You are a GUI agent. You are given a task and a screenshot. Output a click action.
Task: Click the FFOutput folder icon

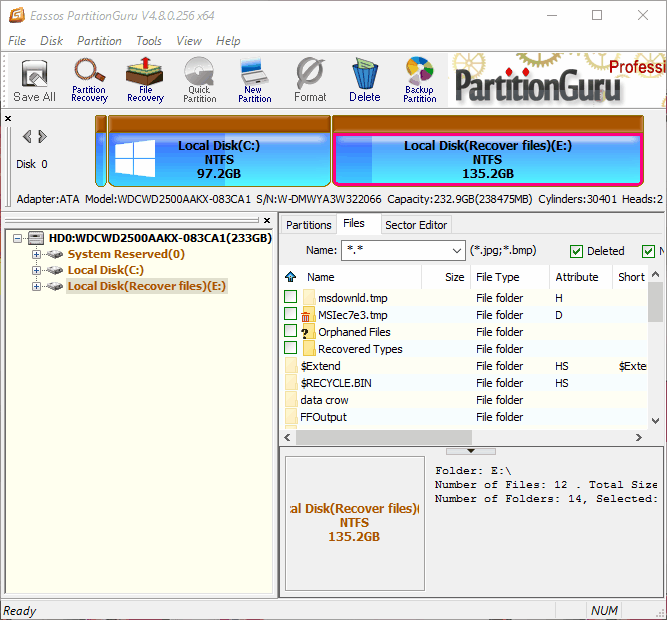click(x=291, y=417)
